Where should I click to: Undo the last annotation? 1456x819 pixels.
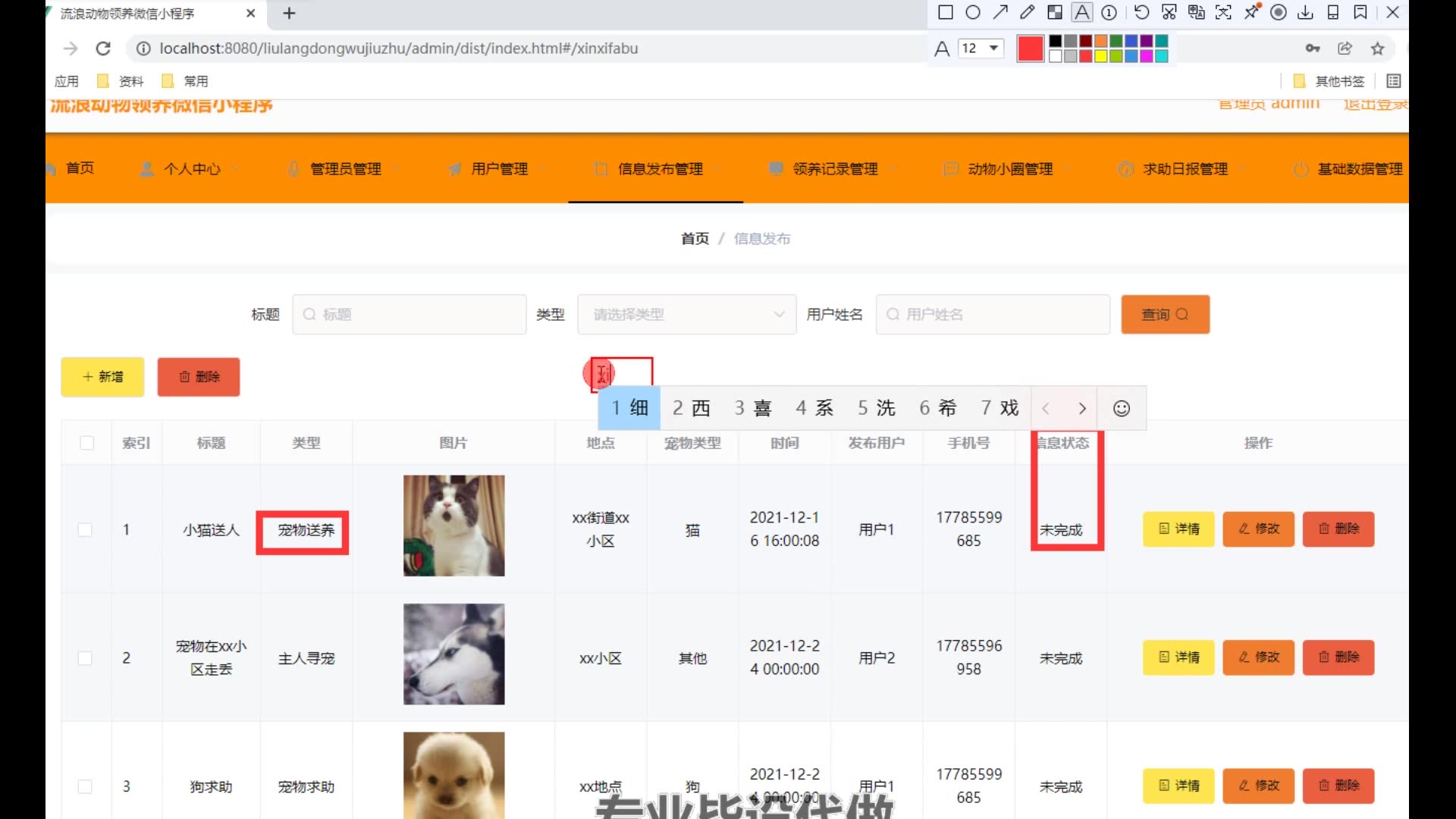pyautogui.click(x=1141, y=12)
